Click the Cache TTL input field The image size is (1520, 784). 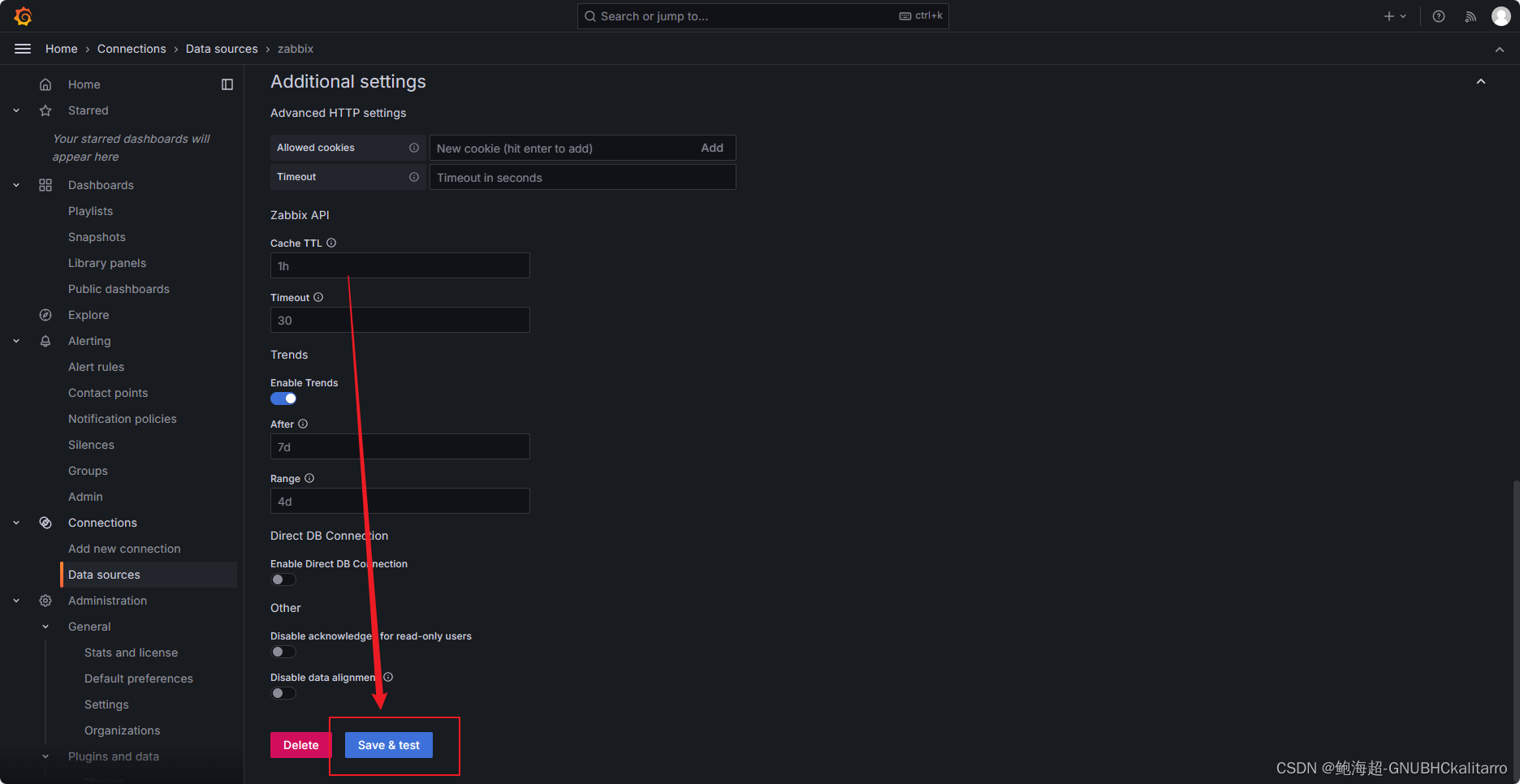tap(399, 265)
